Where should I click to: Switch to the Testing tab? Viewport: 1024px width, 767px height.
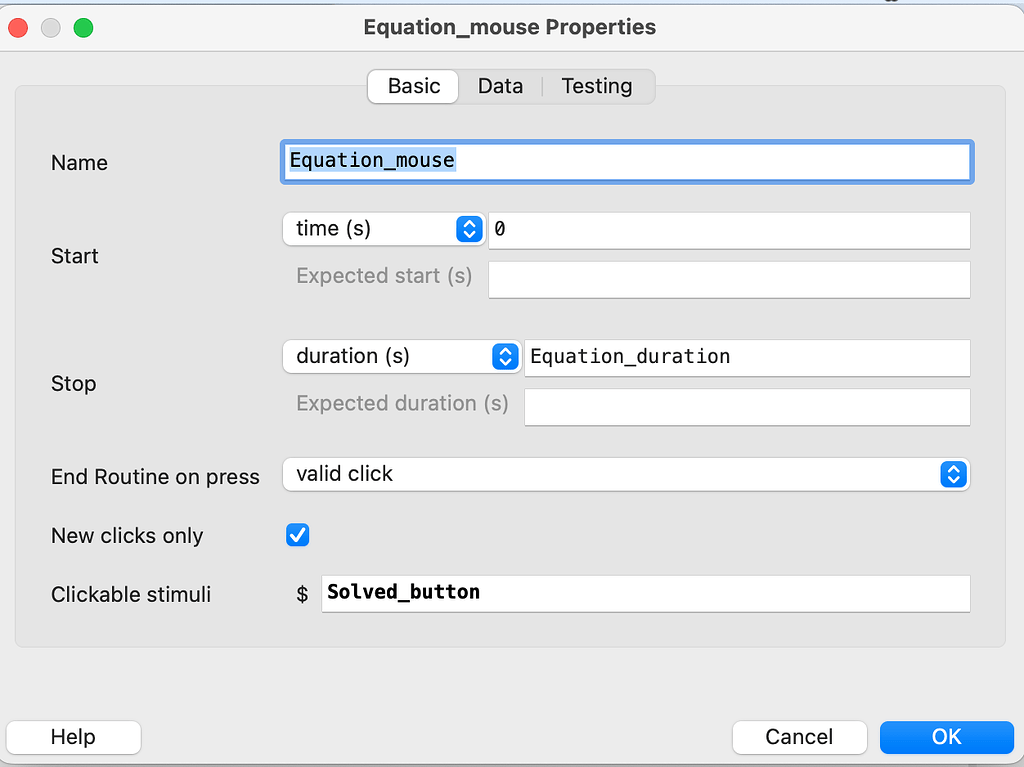596,86
